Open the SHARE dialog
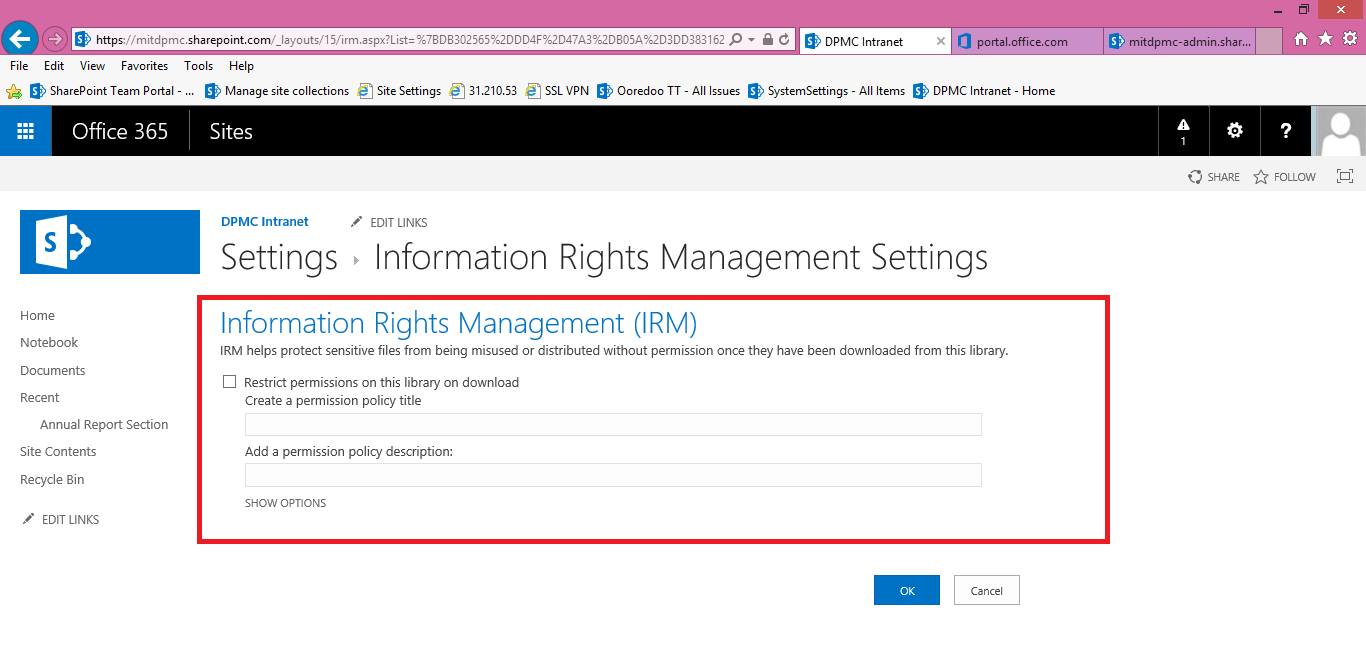This screenshot has height=672, width=1366. pos(1213,176)
